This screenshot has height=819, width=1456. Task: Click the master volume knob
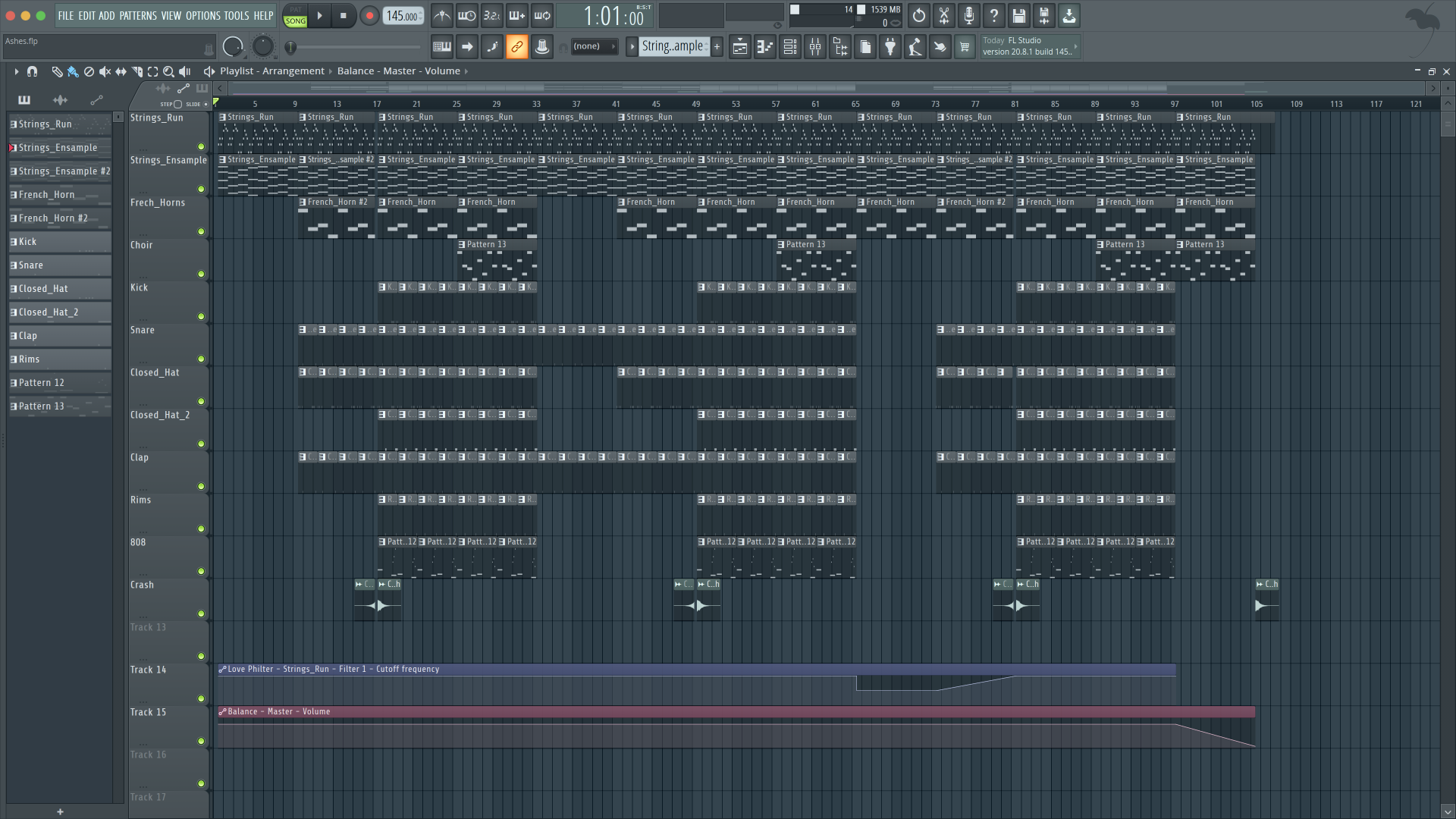coord(233,47)
